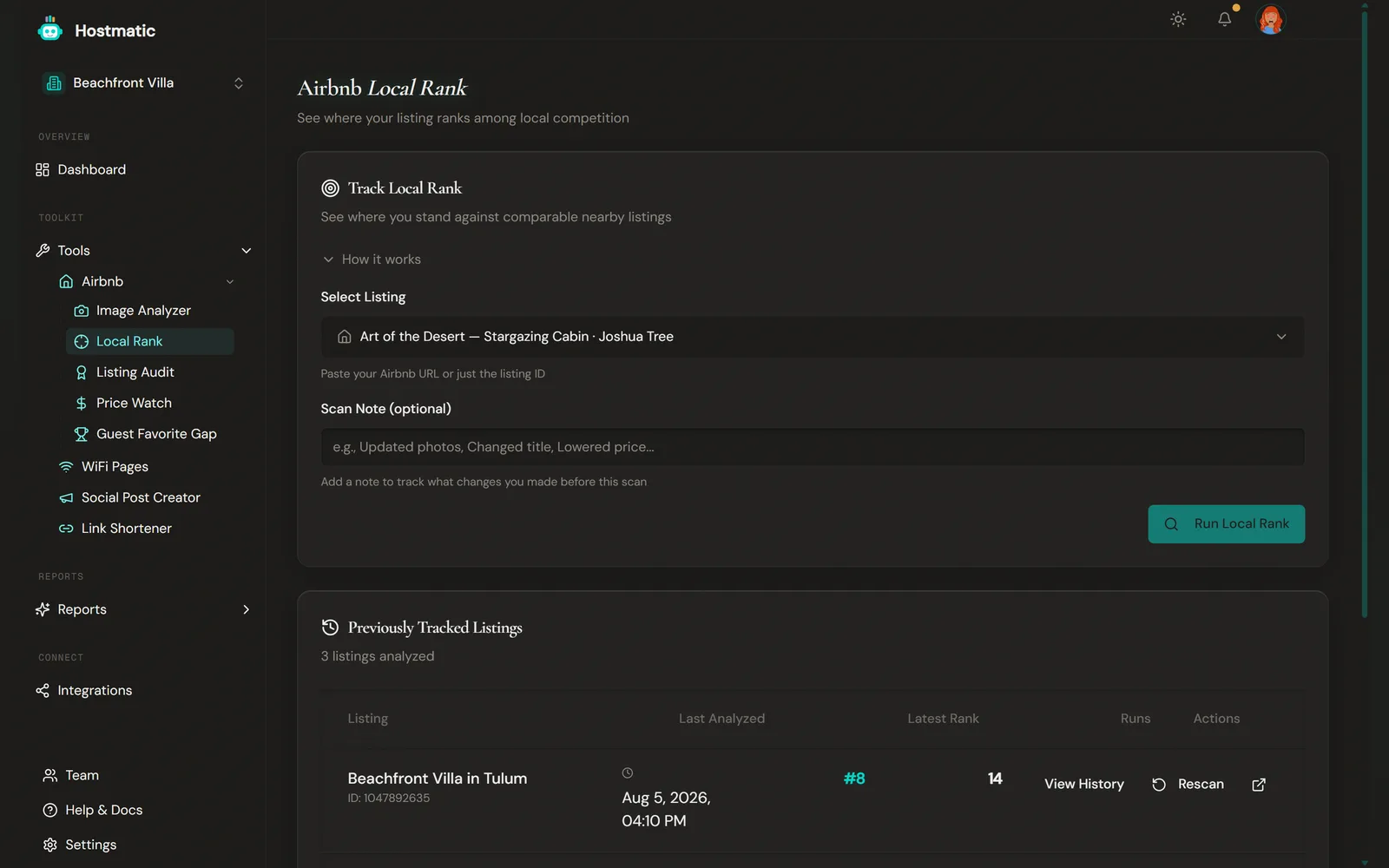Viewport: 1389px width, 868px height.
Task: Click the Link Shortener chain icon
Action: [66, 529]
